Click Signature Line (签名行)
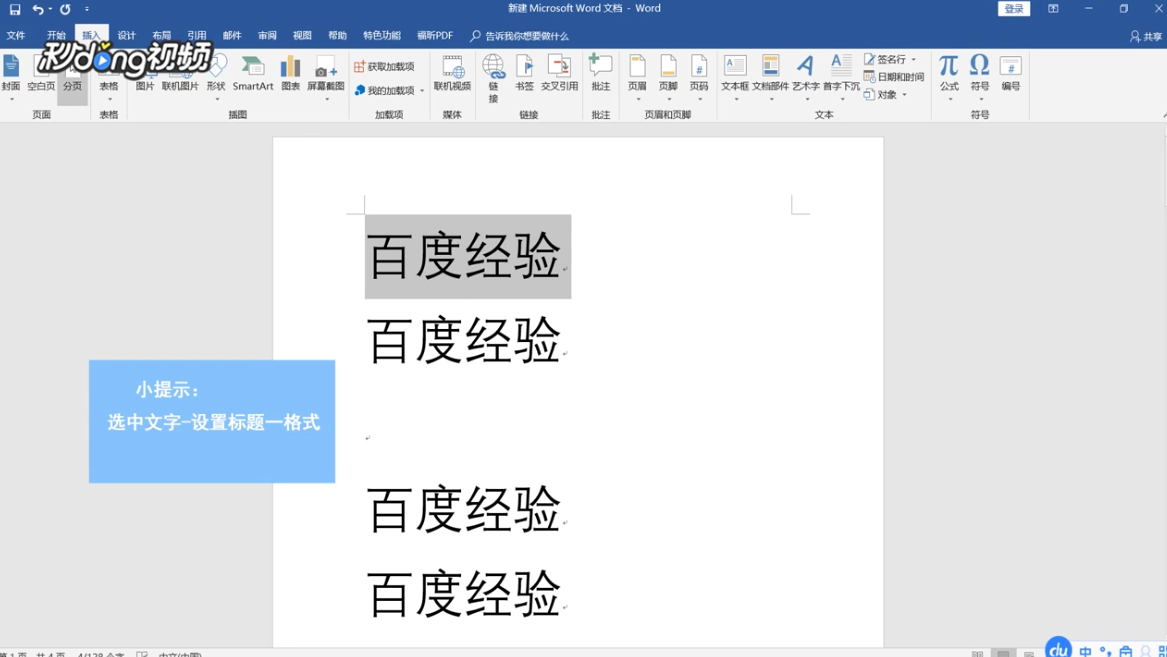The width and height of the screenshot is (1167, 657). [x=885, y=60]
